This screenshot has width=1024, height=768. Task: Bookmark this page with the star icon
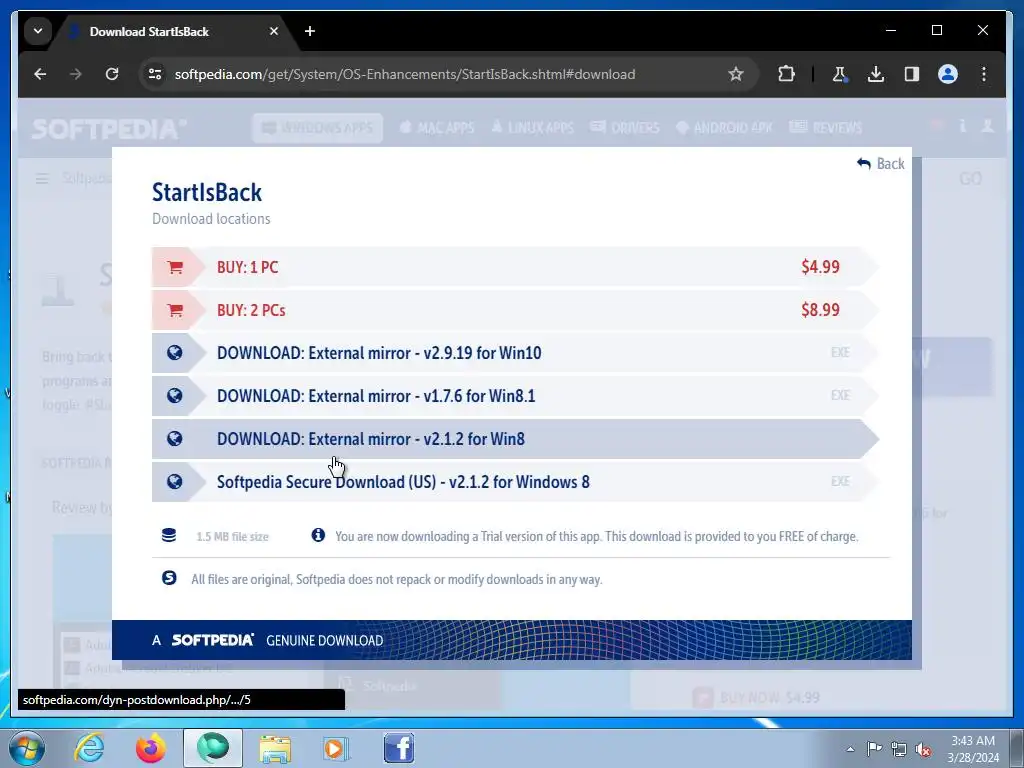[736, 74]
